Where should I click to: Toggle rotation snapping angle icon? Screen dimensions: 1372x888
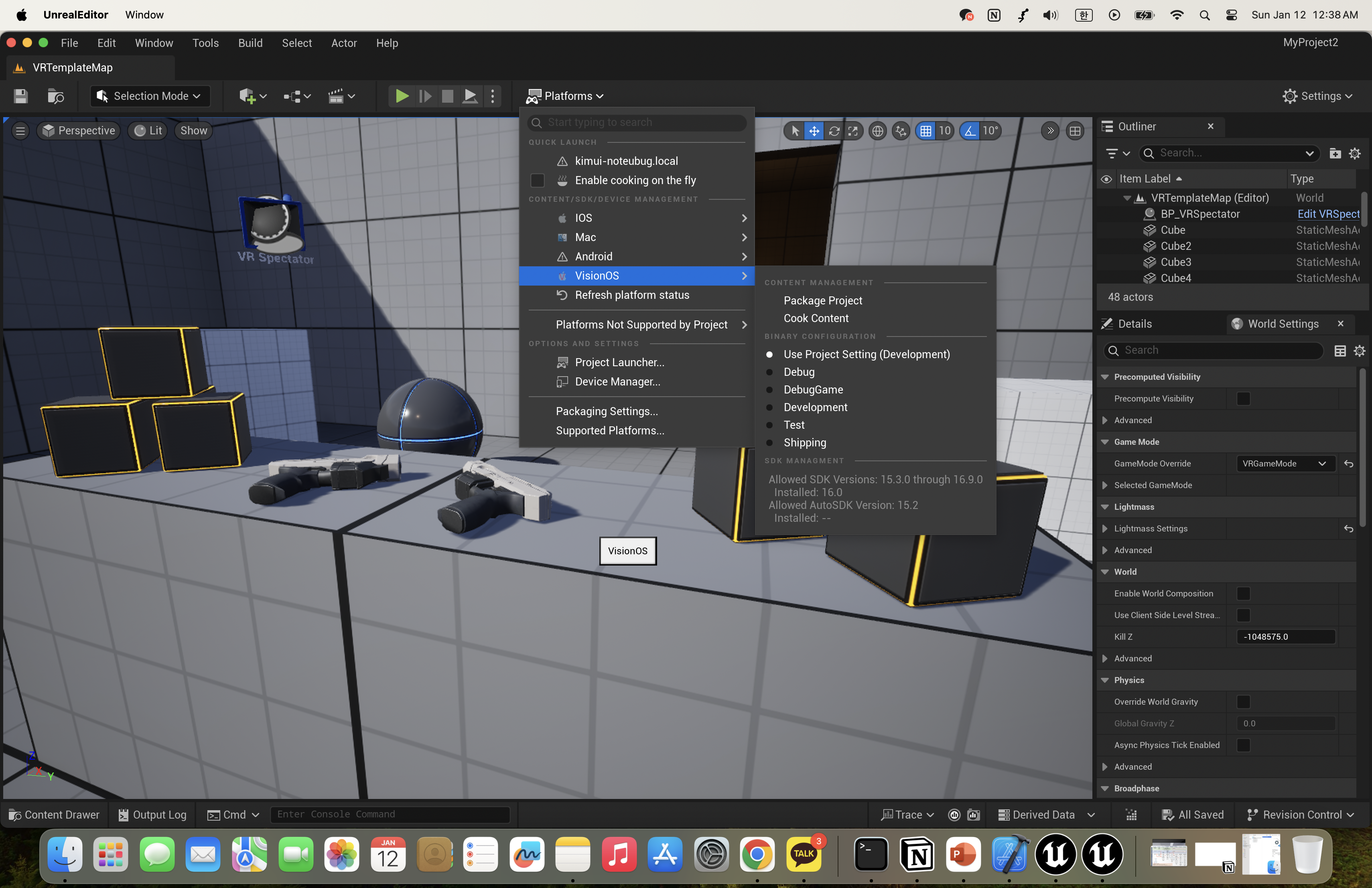tap(970, 131)
